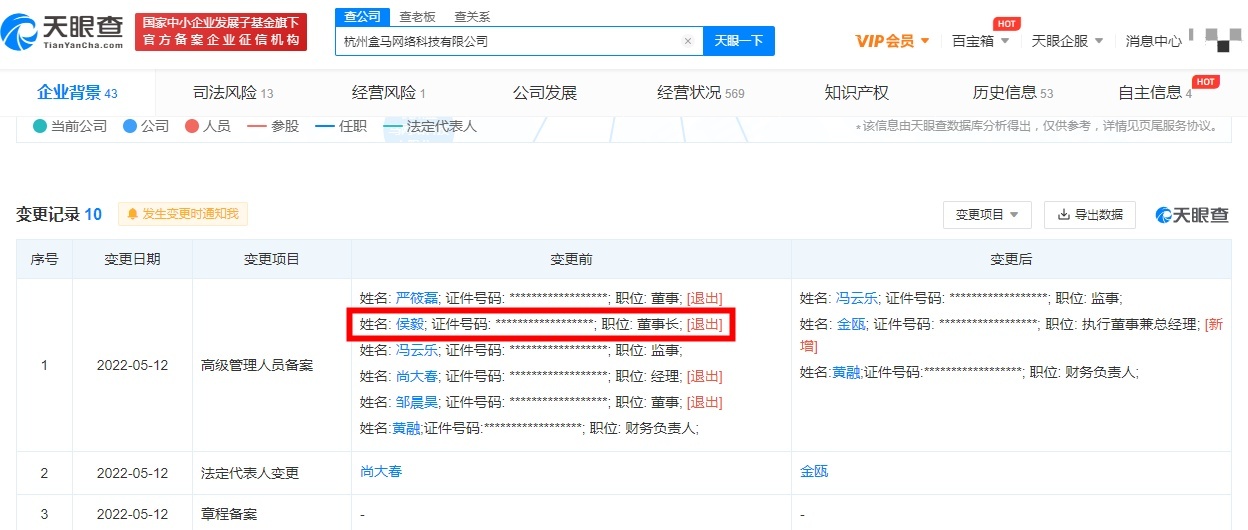This screenshot has width=1248, height=530.
Task: Open 邹晨昊 person link
Action: click(x=417, y=402)
